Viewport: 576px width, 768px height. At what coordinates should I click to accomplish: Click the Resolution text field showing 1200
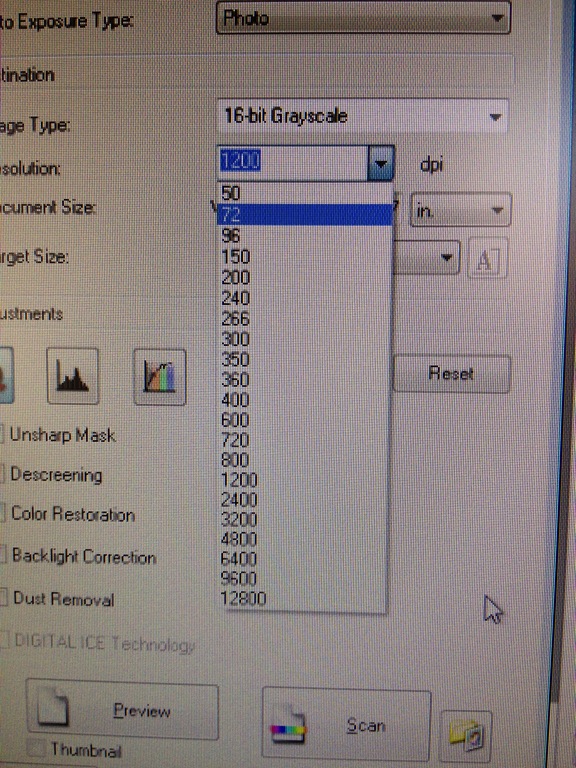click(x=292, y=162)
